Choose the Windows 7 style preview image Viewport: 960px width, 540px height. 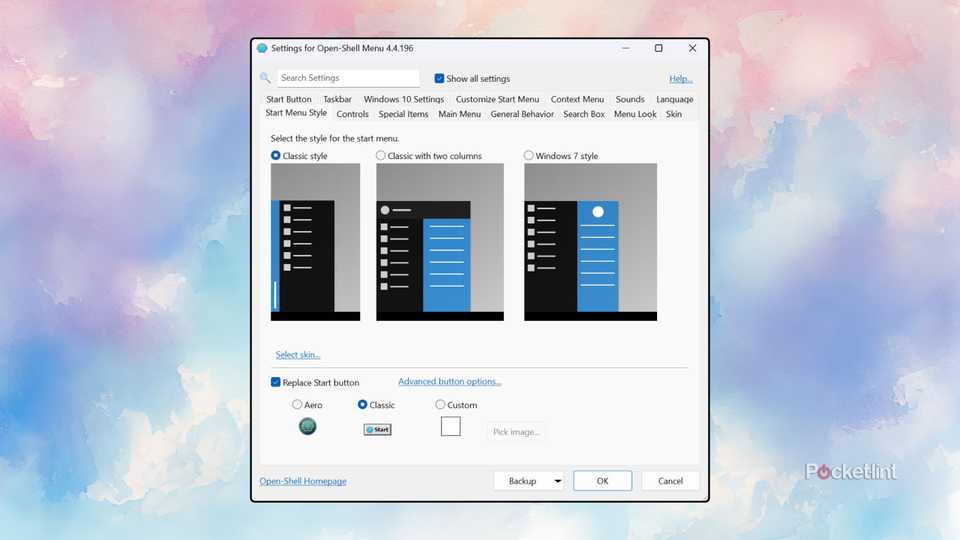[590, 242]
